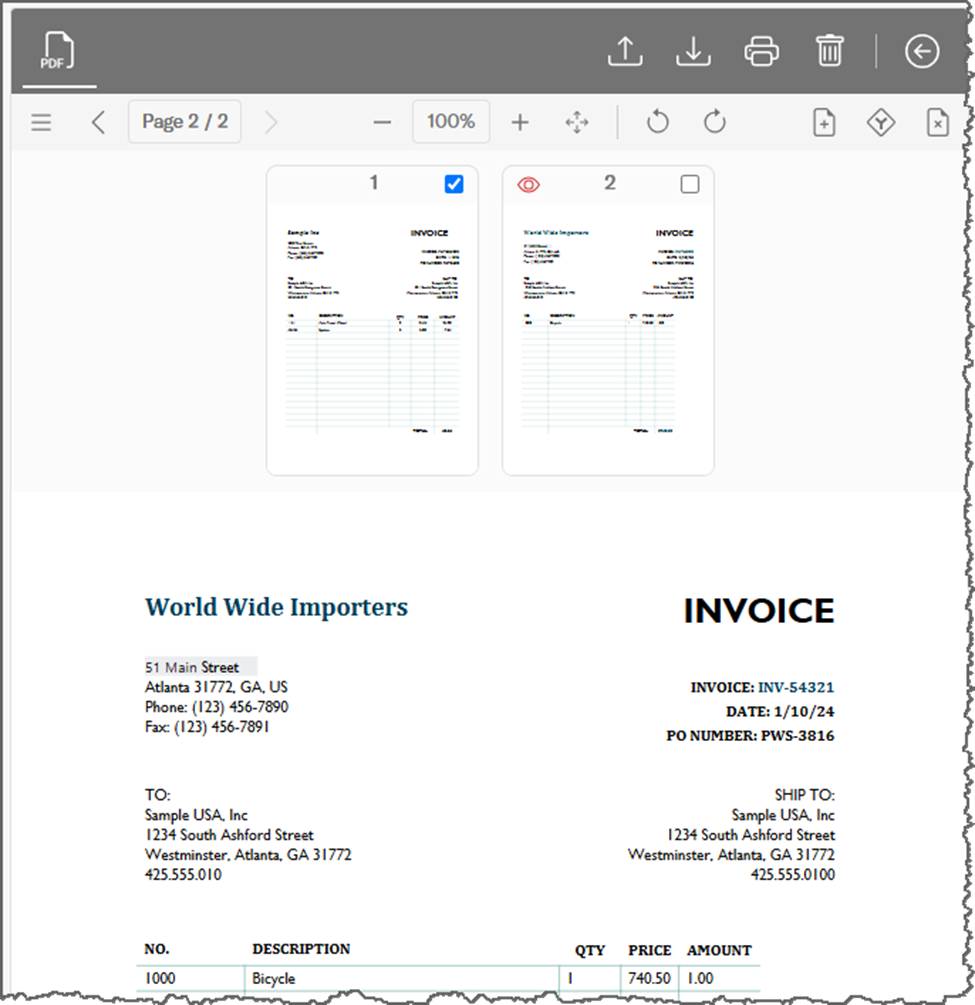
Task: Click the upload file icon
Action: tap(625, 51)
